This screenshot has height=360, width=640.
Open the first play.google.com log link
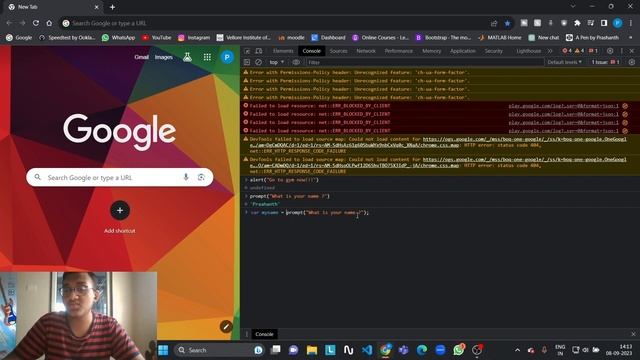coord(563,106)
